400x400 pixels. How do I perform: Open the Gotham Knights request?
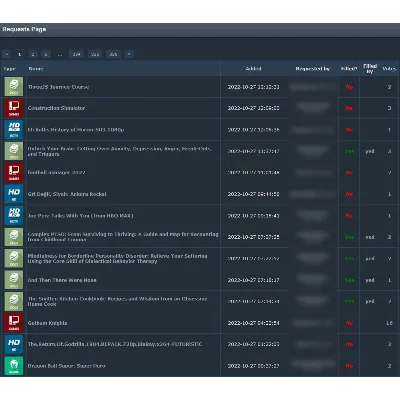pos(47,323)
